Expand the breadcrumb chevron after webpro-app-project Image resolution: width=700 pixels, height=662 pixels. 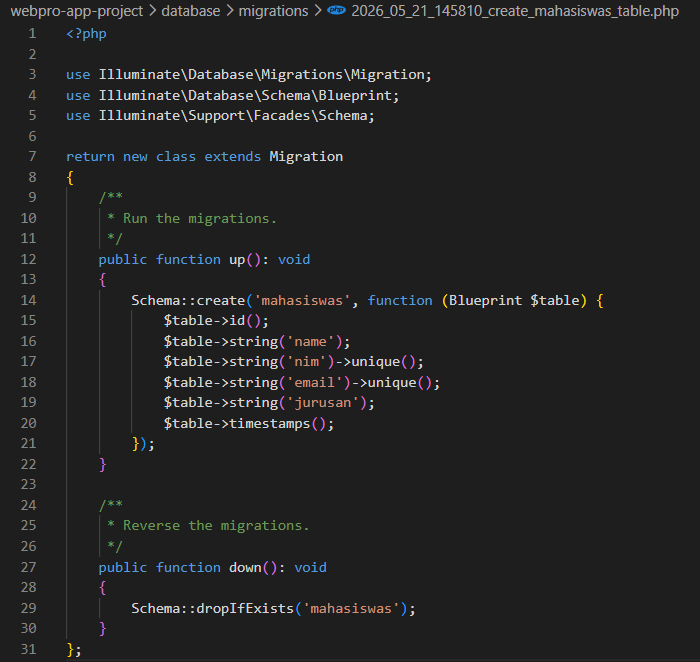[x=152, y=11]
